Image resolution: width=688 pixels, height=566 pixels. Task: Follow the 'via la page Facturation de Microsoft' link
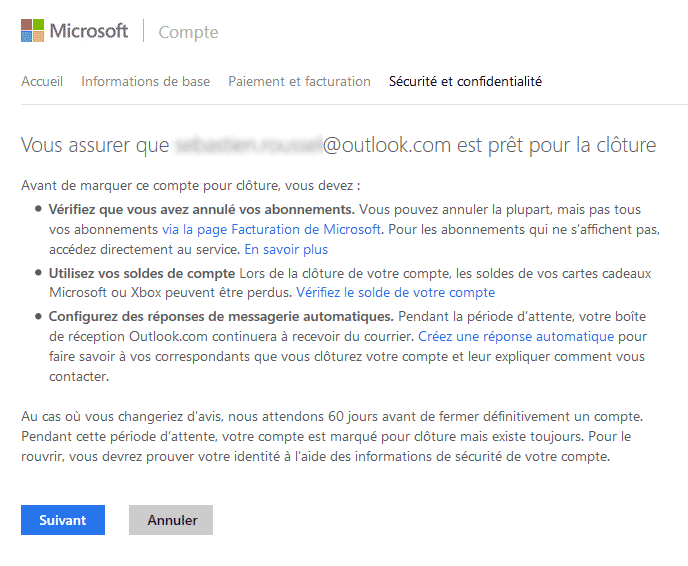click(x=271, y=229)
